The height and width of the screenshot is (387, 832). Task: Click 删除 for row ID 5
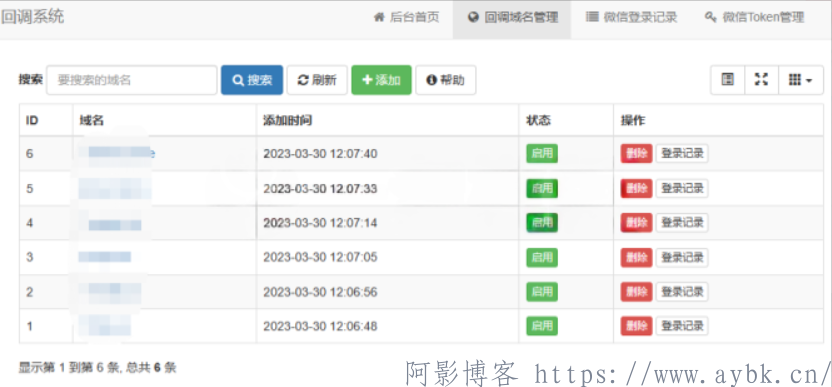636,188
